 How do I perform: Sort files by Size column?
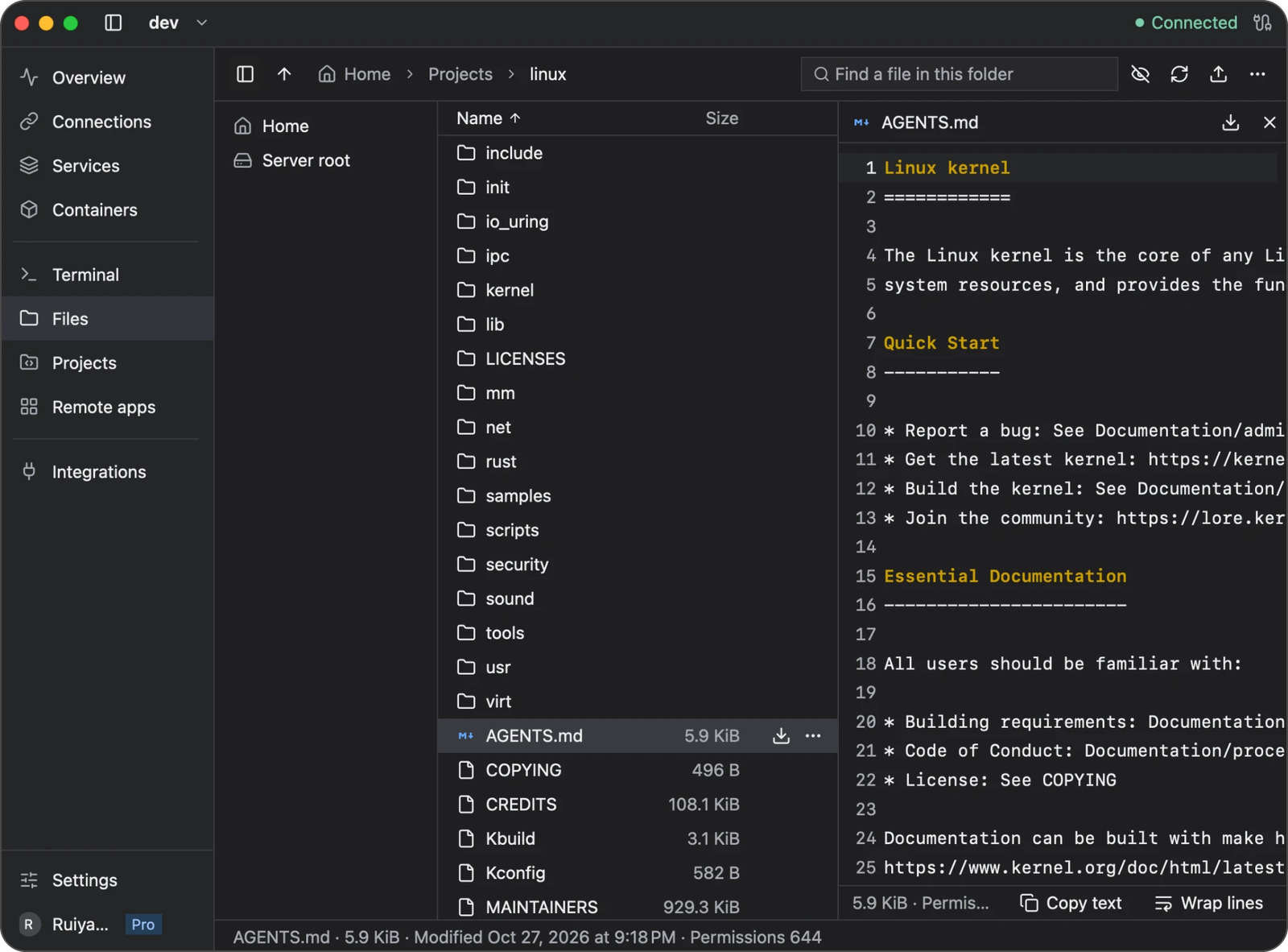pos(721,118)
